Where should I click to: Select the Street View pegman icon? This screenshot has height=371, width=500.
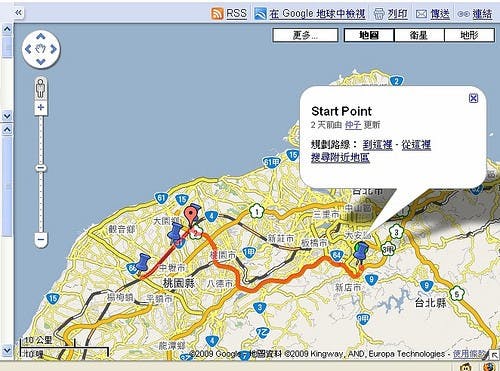[41, 88]
